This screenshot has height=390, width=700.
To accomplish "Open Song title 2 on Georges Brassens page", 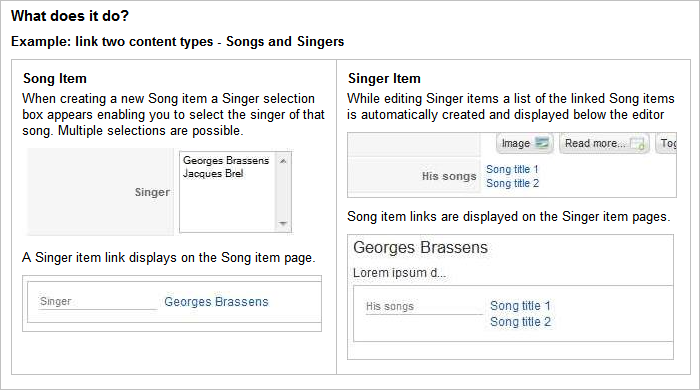I will click(521, 322).
